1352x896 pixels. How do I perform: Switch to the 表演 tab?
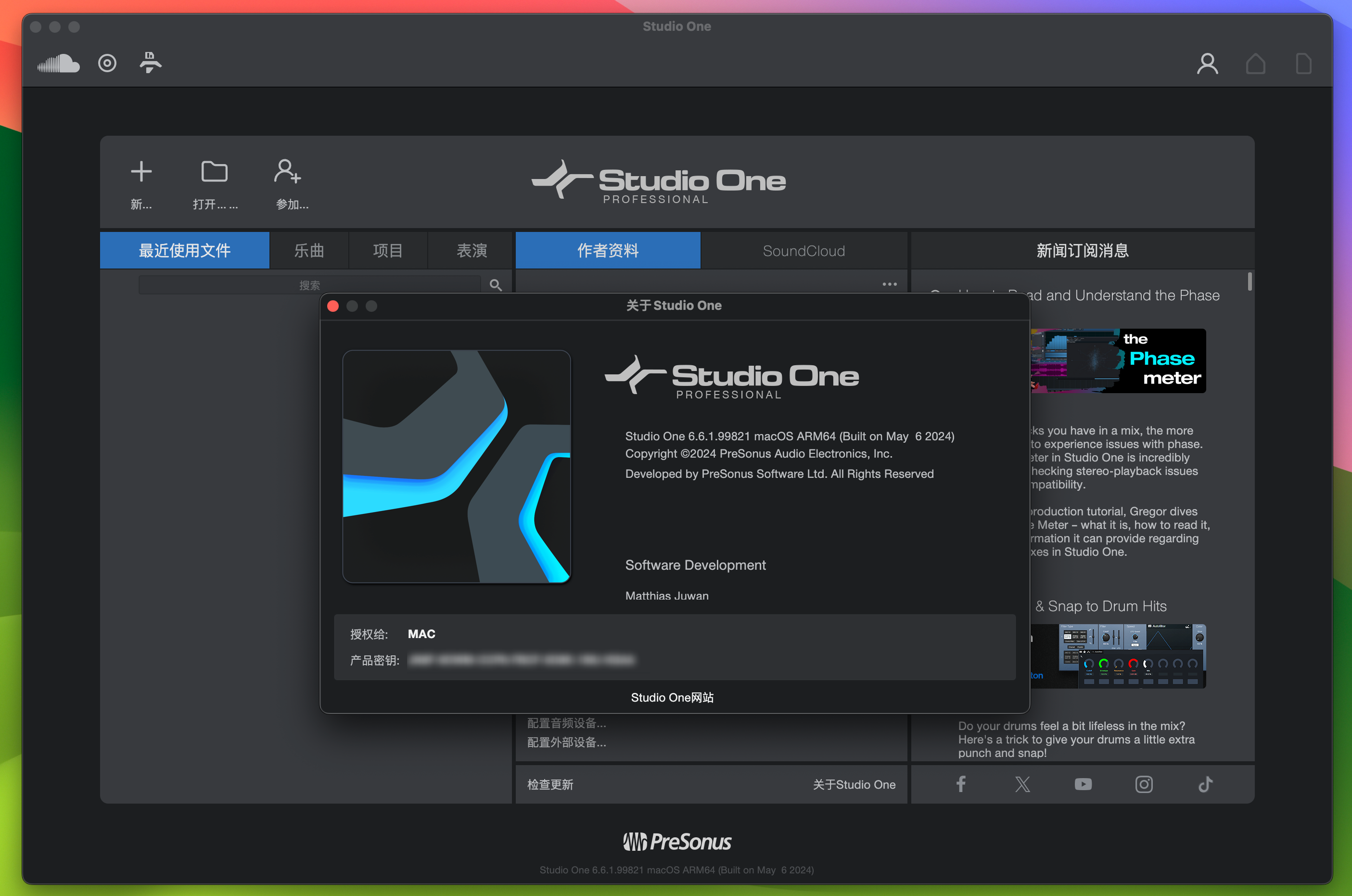click(471, 250)
